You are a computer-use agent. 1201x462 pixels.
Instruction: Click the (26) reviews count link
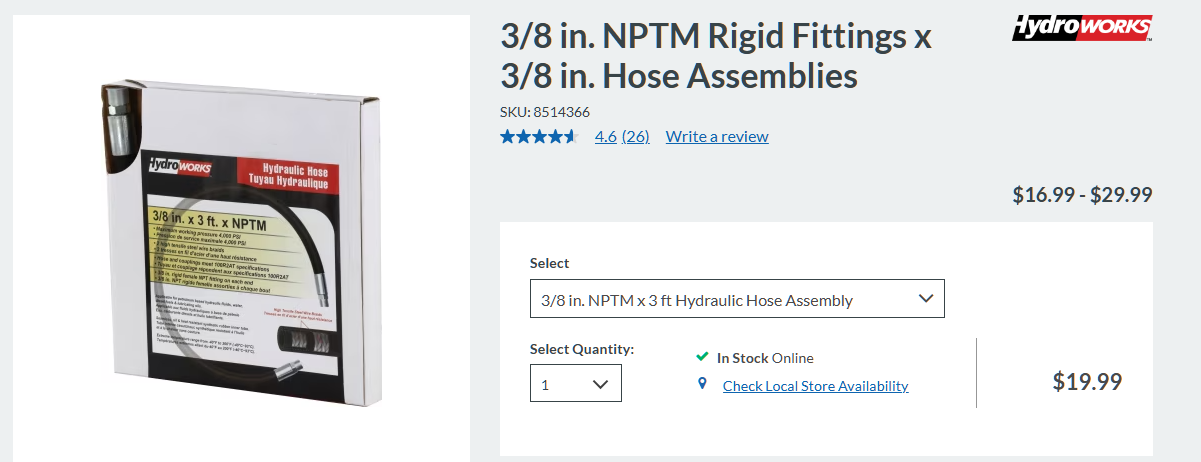coord(636,136)
